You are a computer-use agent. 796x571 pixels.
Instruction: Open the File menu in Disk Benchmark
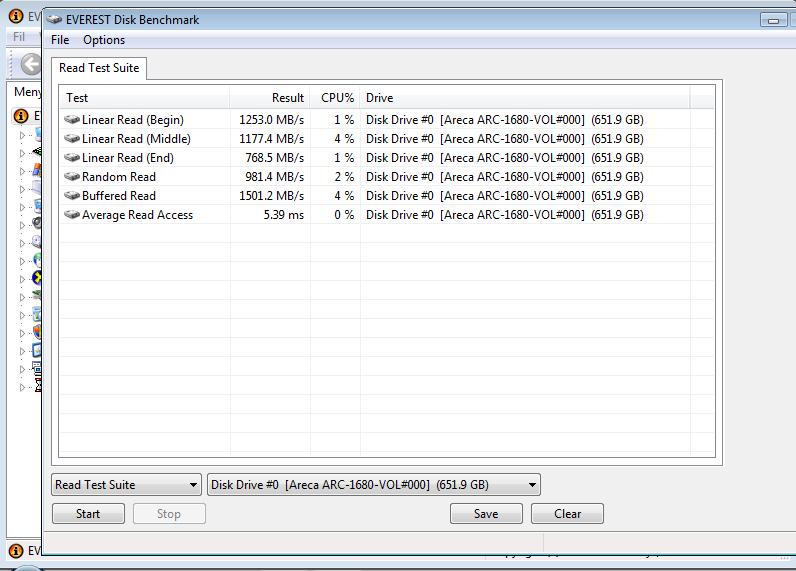click(x=60, y=40)
